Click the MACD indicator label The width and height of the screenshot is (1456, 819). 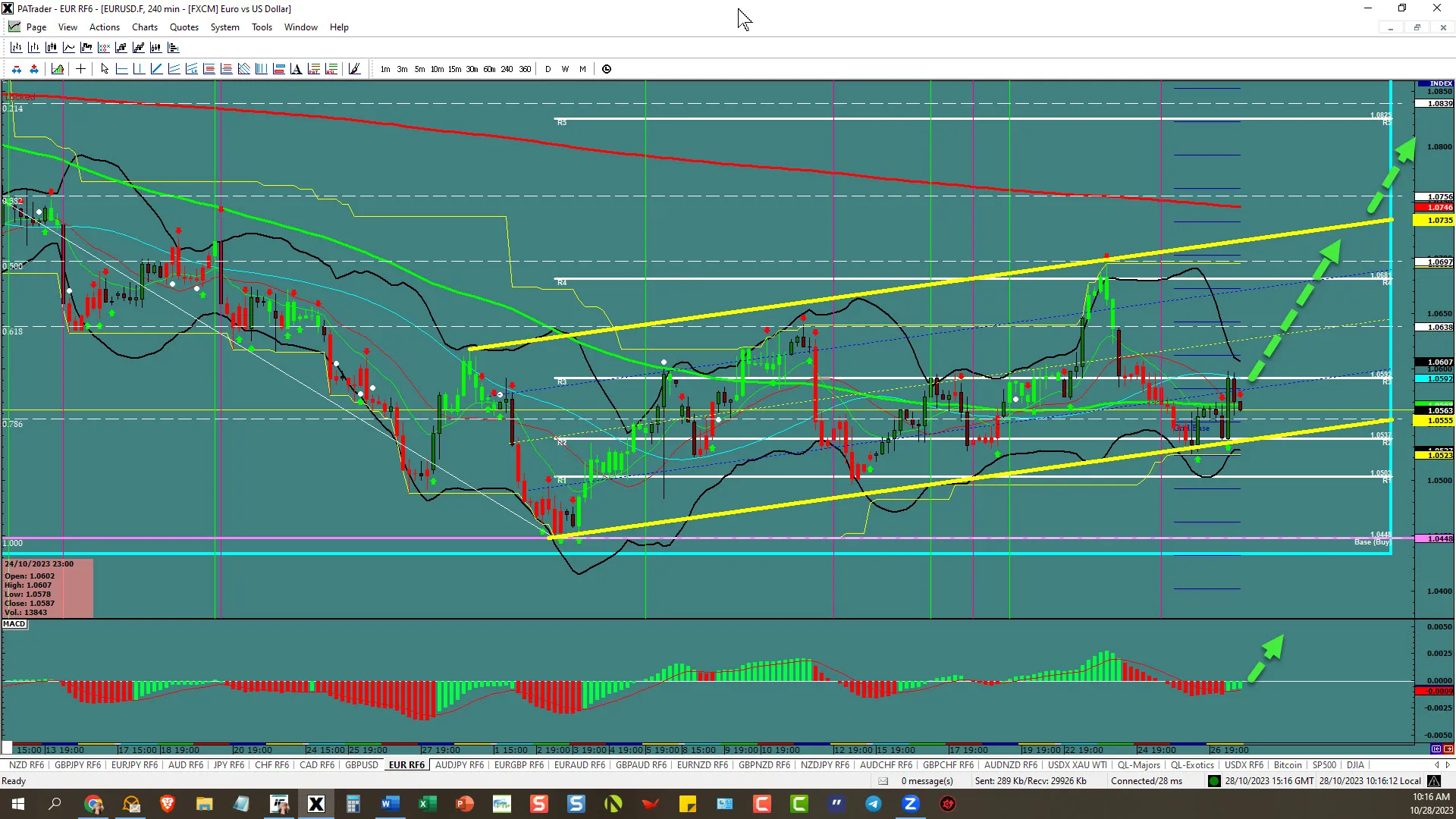click(14, 624)
